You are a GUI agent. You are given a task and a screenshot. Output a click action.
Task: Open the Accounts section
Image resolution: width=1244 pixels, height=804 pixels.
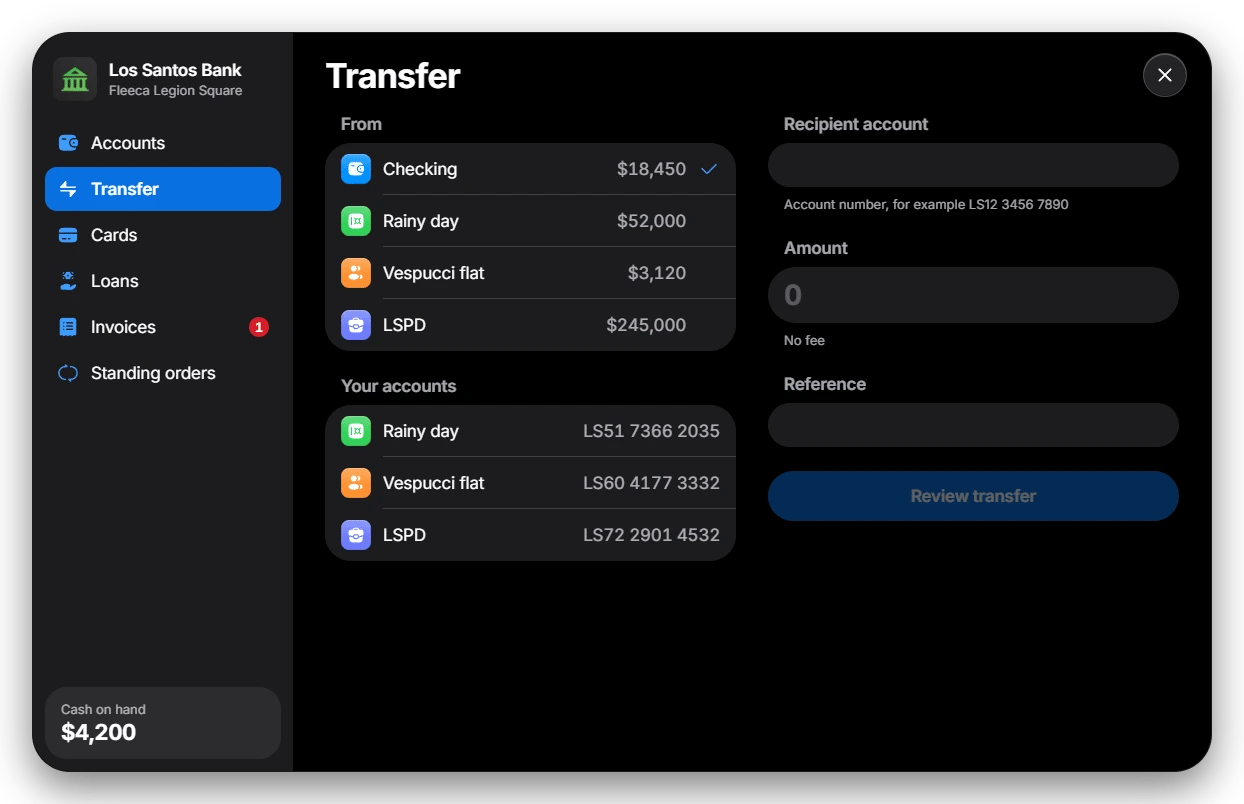coord(163,143)
